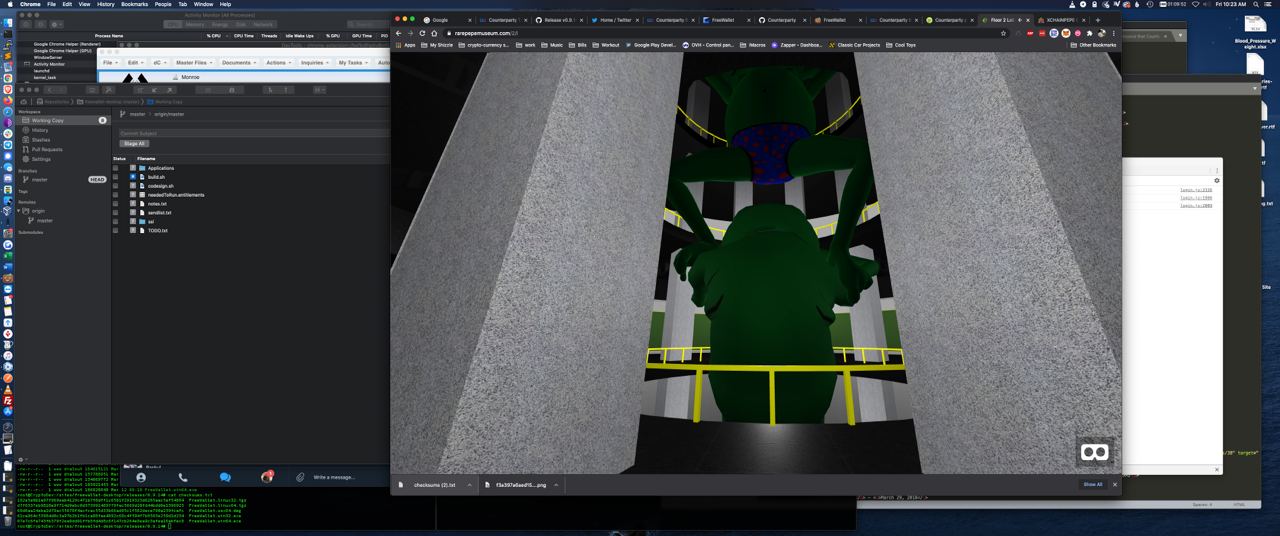
Task: Mute the audio on Floor 2 tab
Action: click(1020, 20)
